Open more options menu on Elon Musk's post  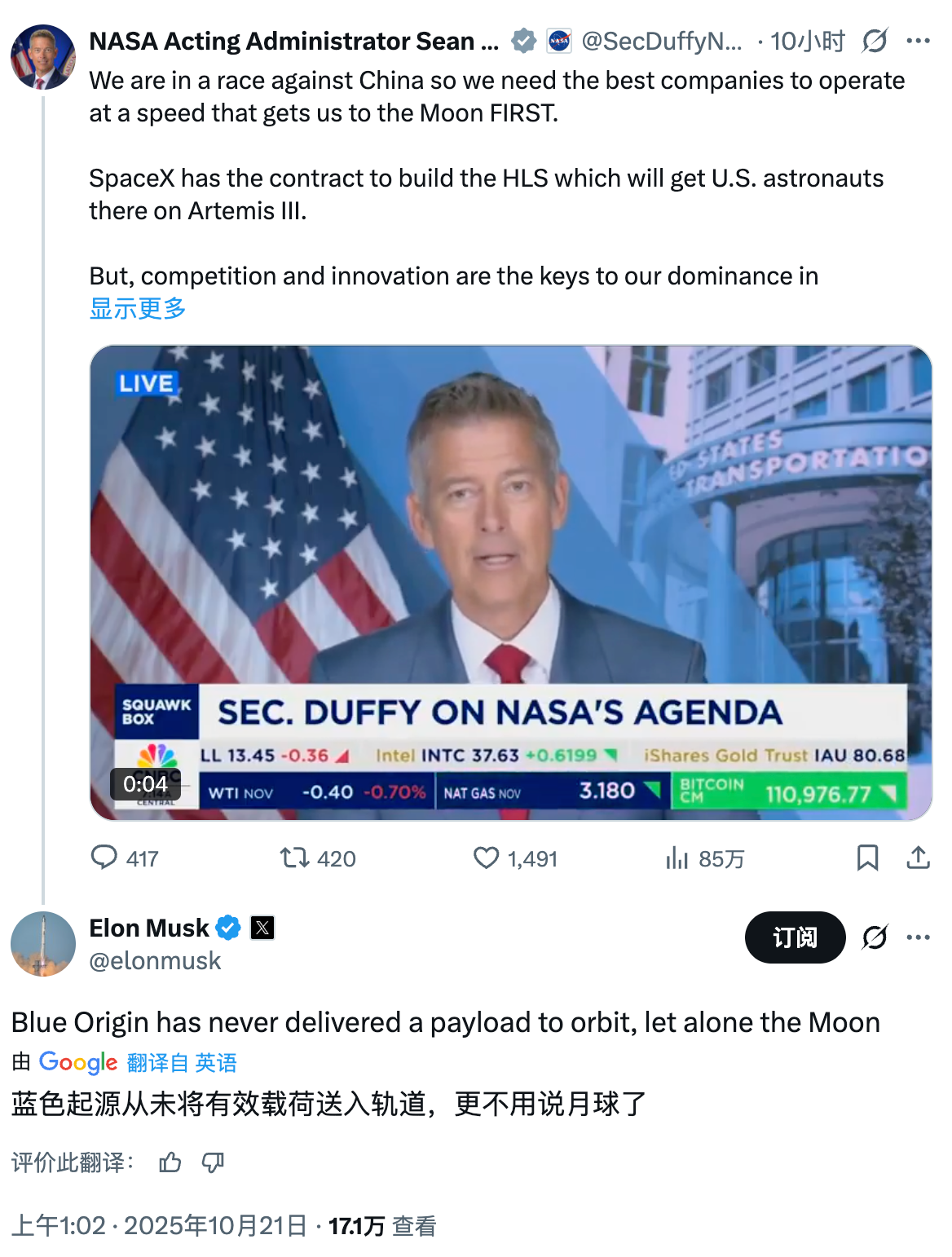tap(918, 937)
